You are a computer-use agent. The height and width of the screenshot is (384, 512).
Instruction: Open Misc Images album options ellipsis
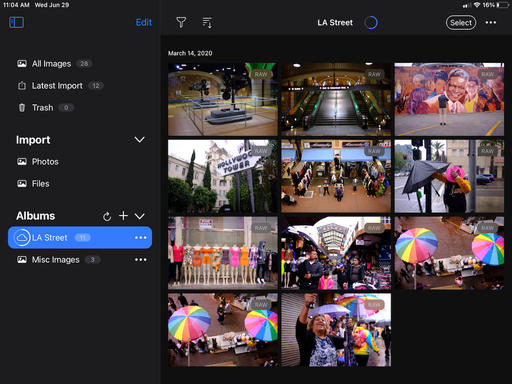point(141,260)
